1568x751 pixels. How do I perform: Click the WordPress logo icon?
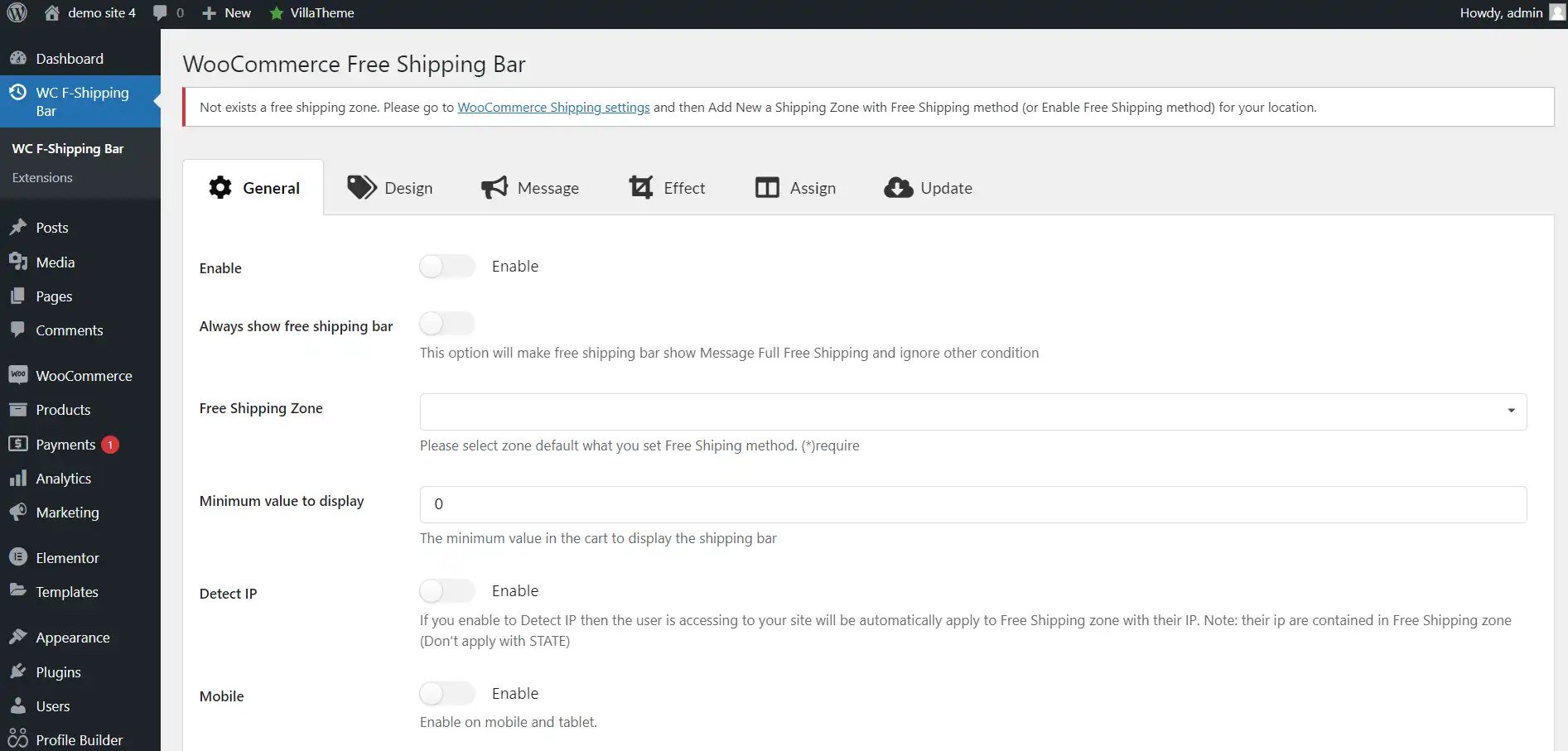17,12
